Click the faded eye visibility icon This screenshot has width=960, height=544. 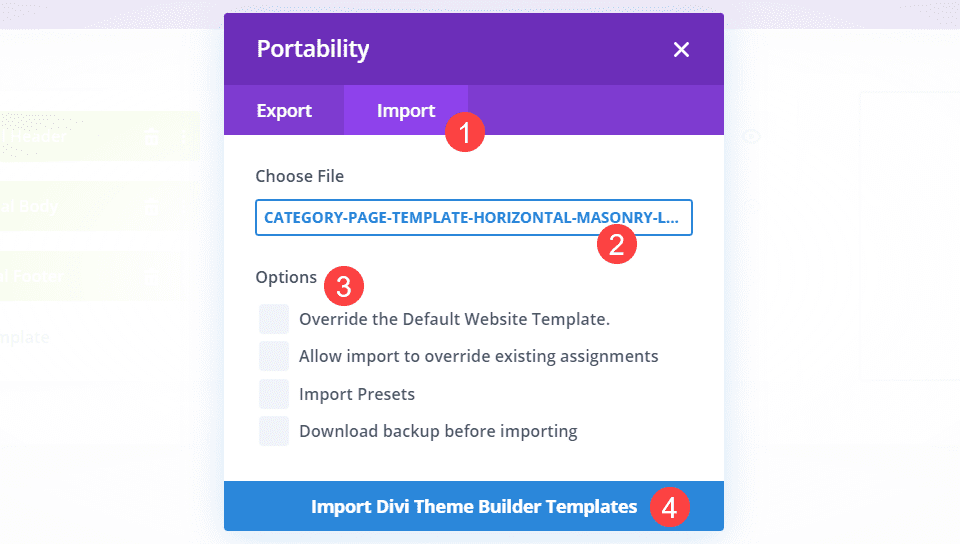click(x=750, y=137)
